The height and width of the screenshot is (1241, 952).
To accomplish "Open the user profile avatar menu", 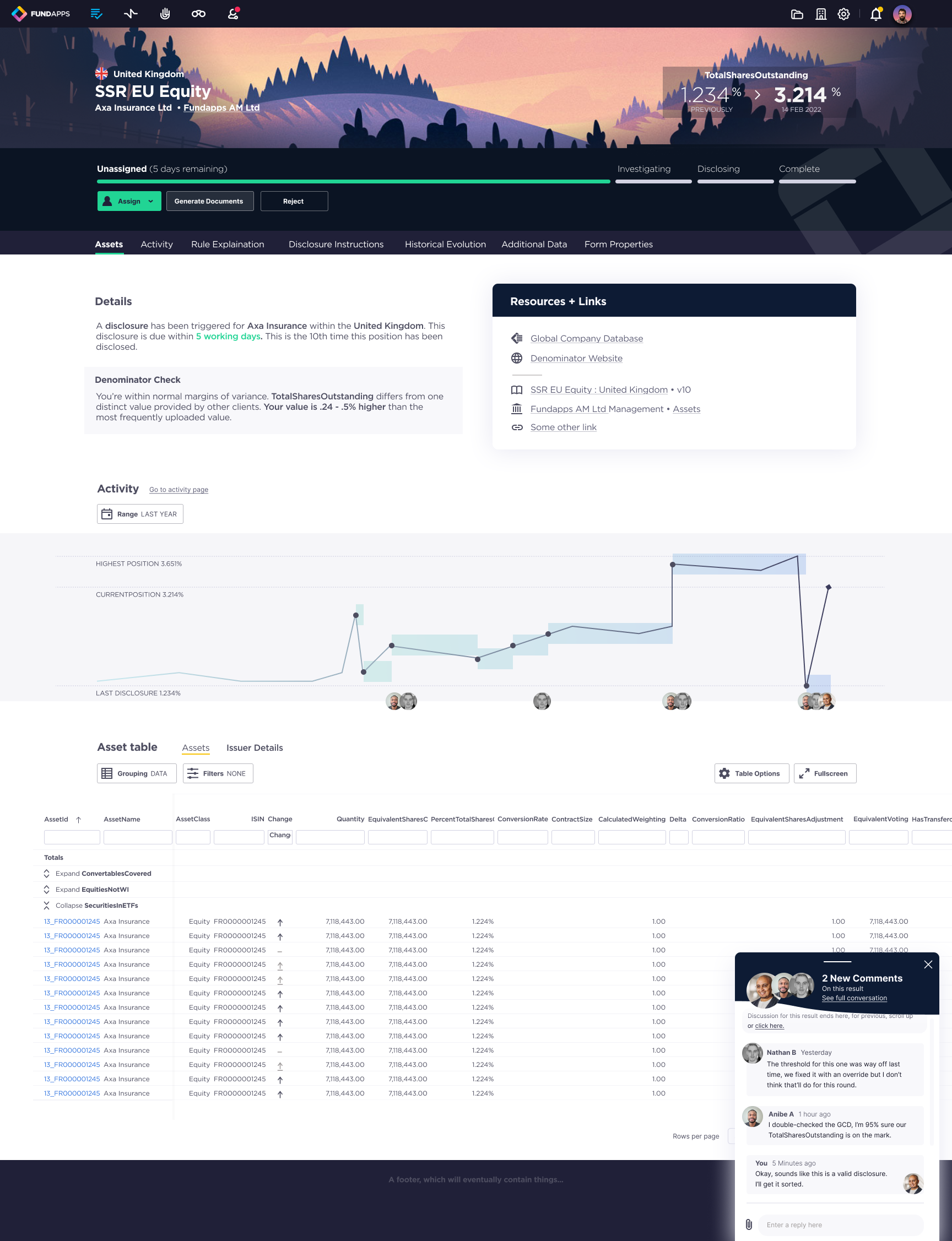I will (902, 14).
